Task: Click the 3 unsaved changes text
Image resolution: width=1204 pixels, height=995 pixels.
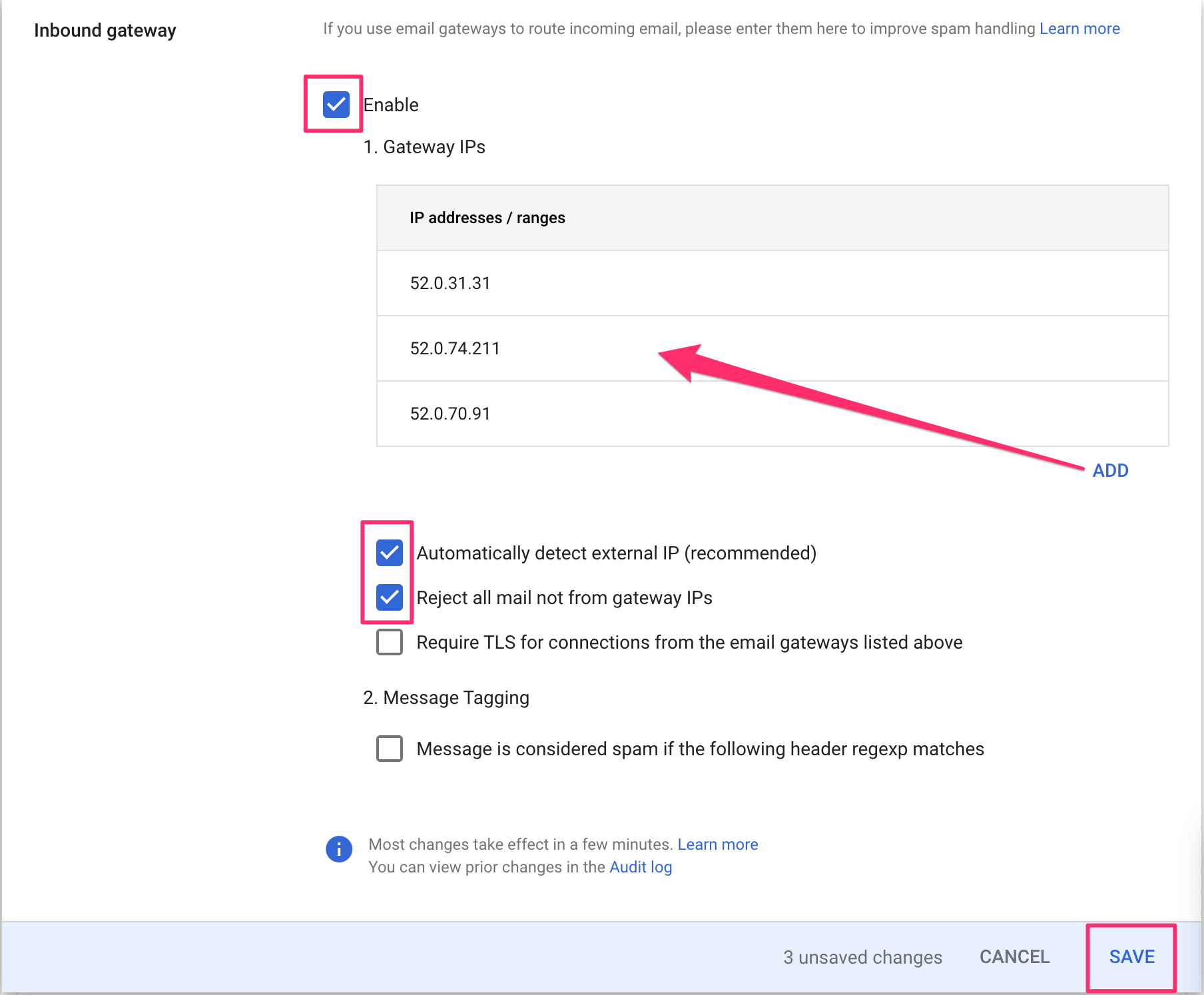Action: click(x=862, y=957)
